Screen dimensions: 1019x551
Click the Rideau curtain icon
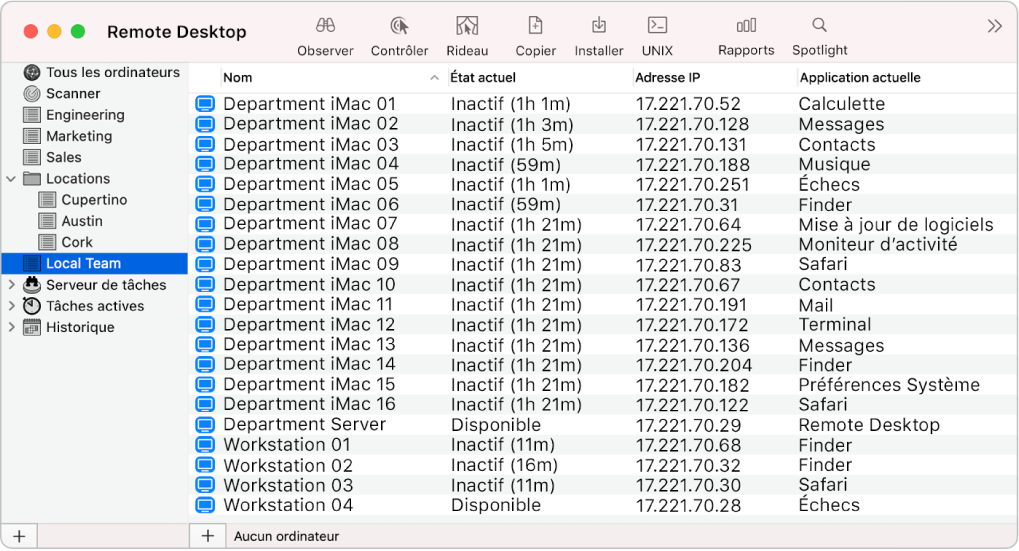pyautogui.click(x=467, y=26)
